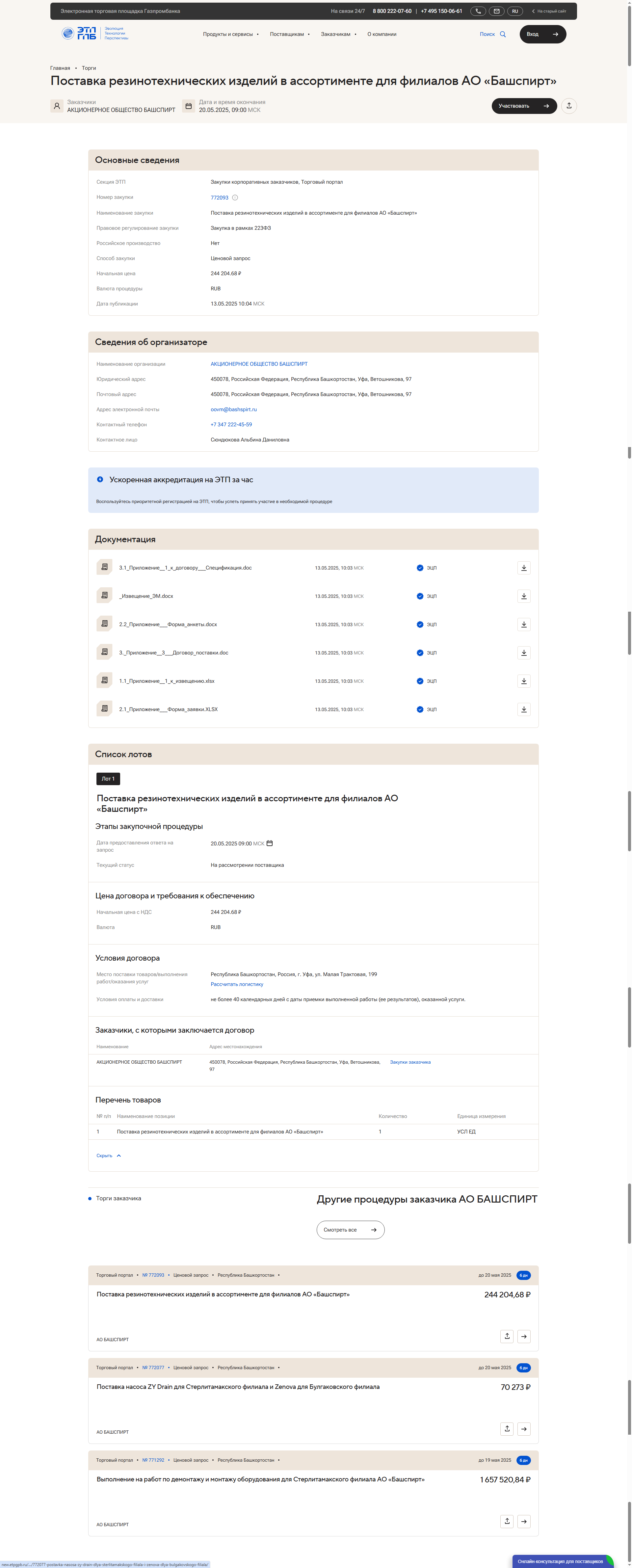The height and width of the screenshot is (1568, 632).
Task: Click the phone icon in top bar
Action: [x=479, y=11]
